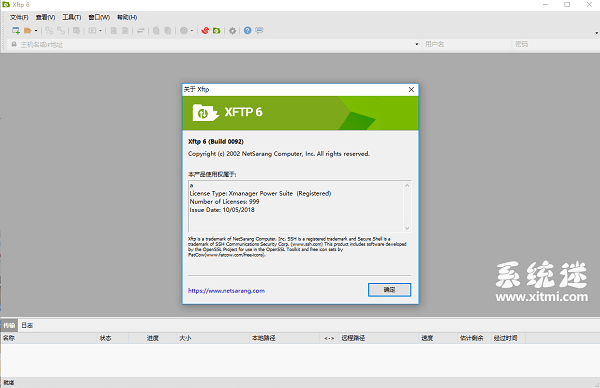Viewport: 600px width, 388px height.
Task: Click the 'License Type: Xmanager Power Suite' line
Action: (x=261, y=194)
